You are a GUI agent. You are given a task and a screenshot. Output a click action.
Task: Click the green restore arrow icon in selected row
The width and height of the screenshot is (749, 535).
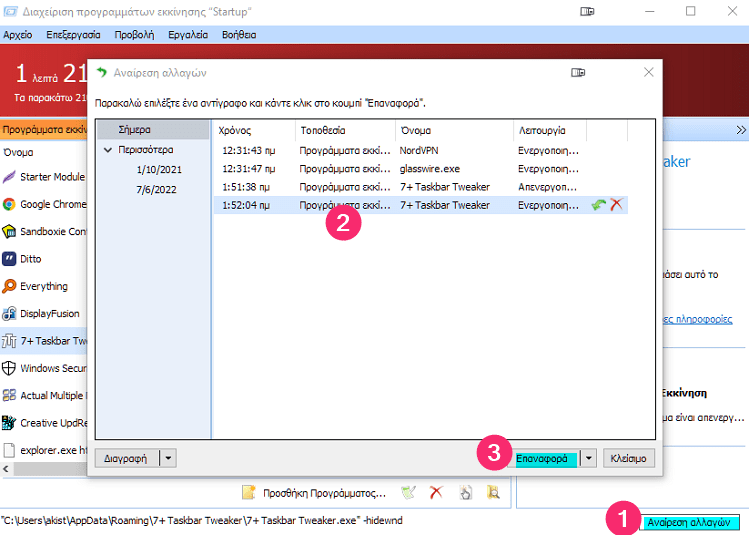tap(599, 205)
